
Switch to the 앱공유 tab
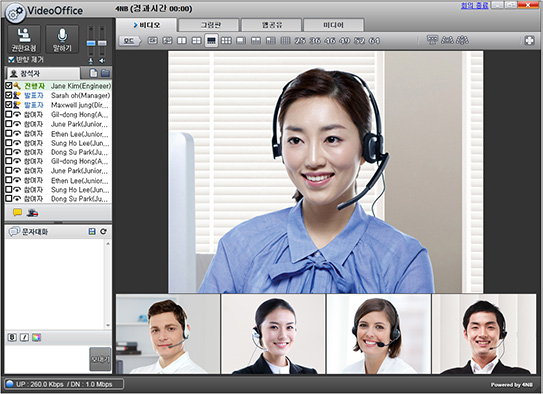click(x=272, y=25)
